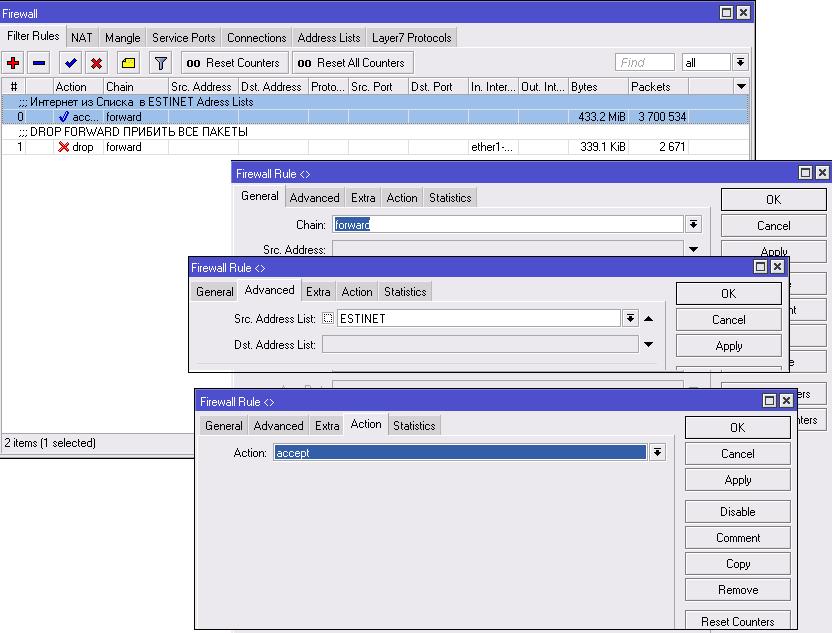Click the empty Dst. Address List field
Image resolution: width=840 pixels, height=633 pixels.
(x=480, y=344)
